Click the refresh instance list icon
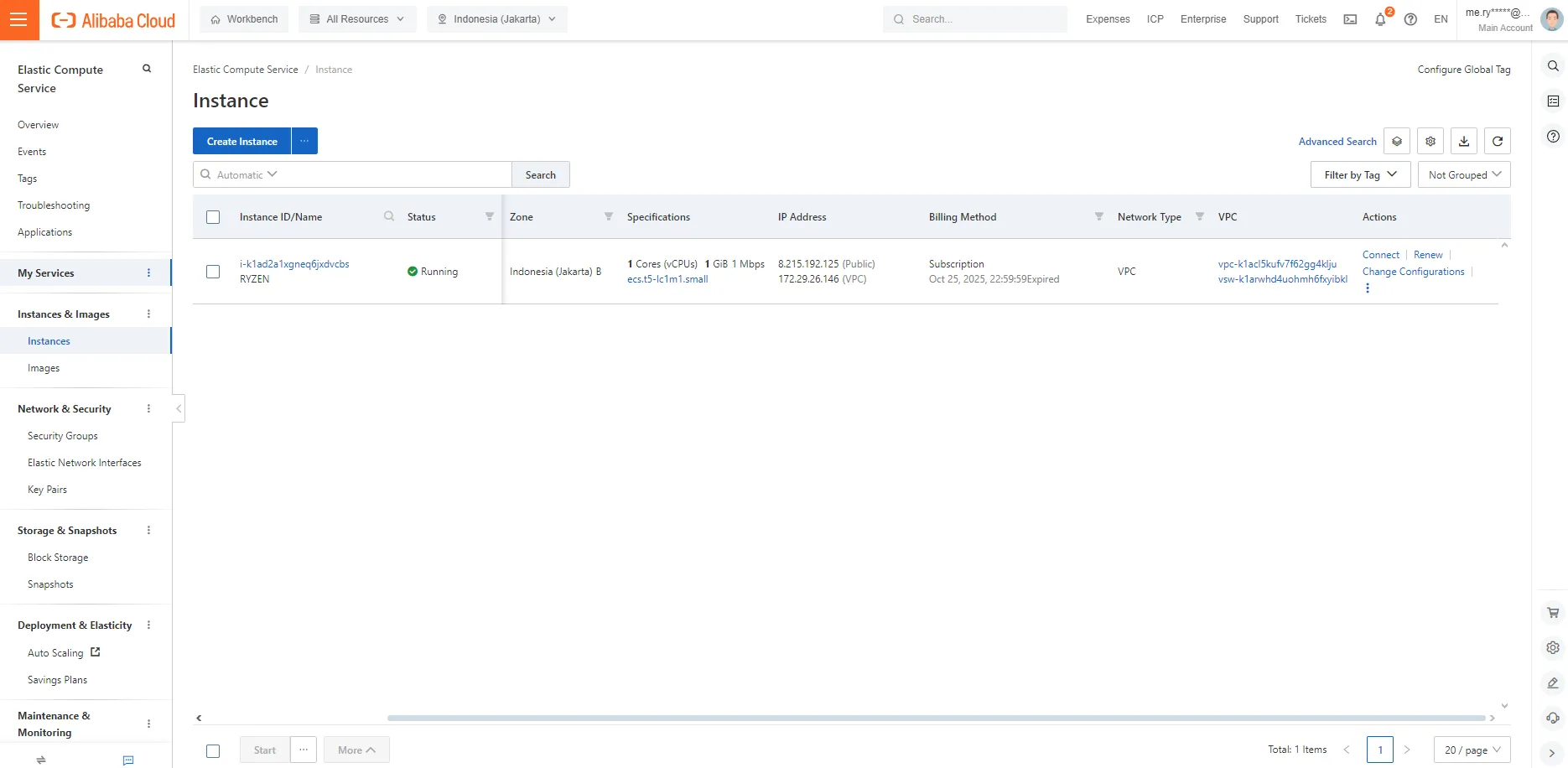The width and height of the screenshot is (1568, 768). pyautogui.click(x=1497, y=142)
